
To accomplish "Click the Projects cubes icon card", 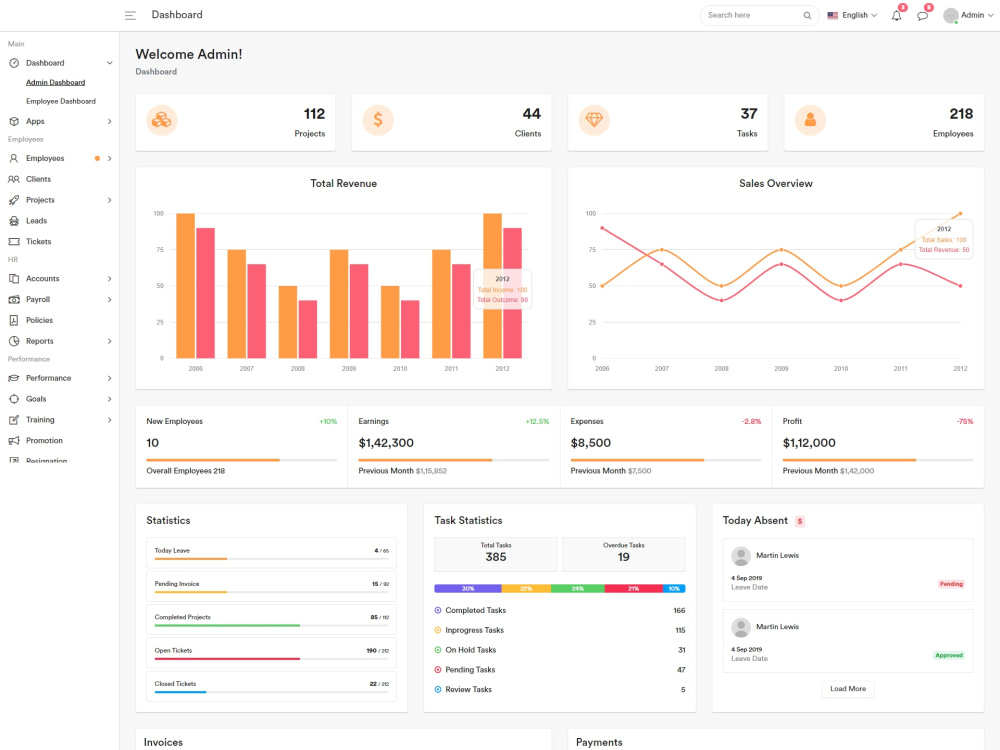I will point(162,120).
